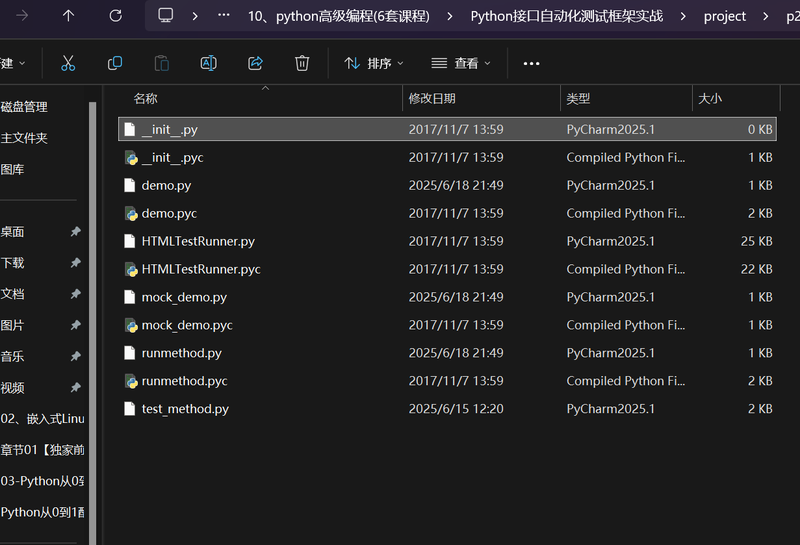
Task: Open the See more ellipsis menu
Action: [x=531, y=63]
